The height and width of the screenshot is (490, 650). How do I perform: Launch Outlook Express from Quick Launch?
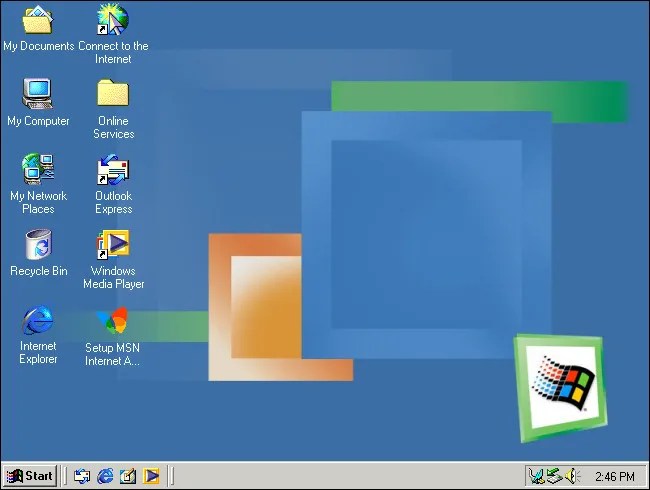click(x=82, y=476)
